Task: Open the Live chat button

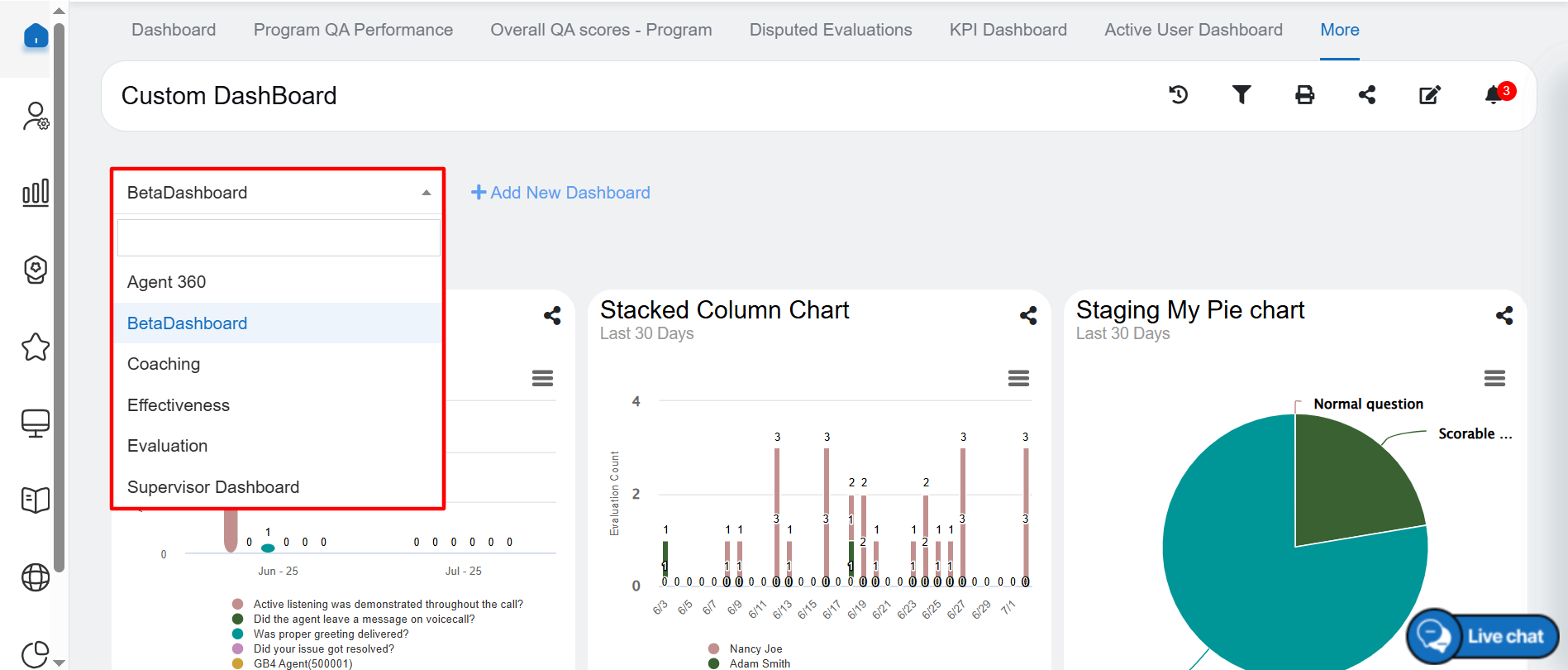Action: 1483,636
